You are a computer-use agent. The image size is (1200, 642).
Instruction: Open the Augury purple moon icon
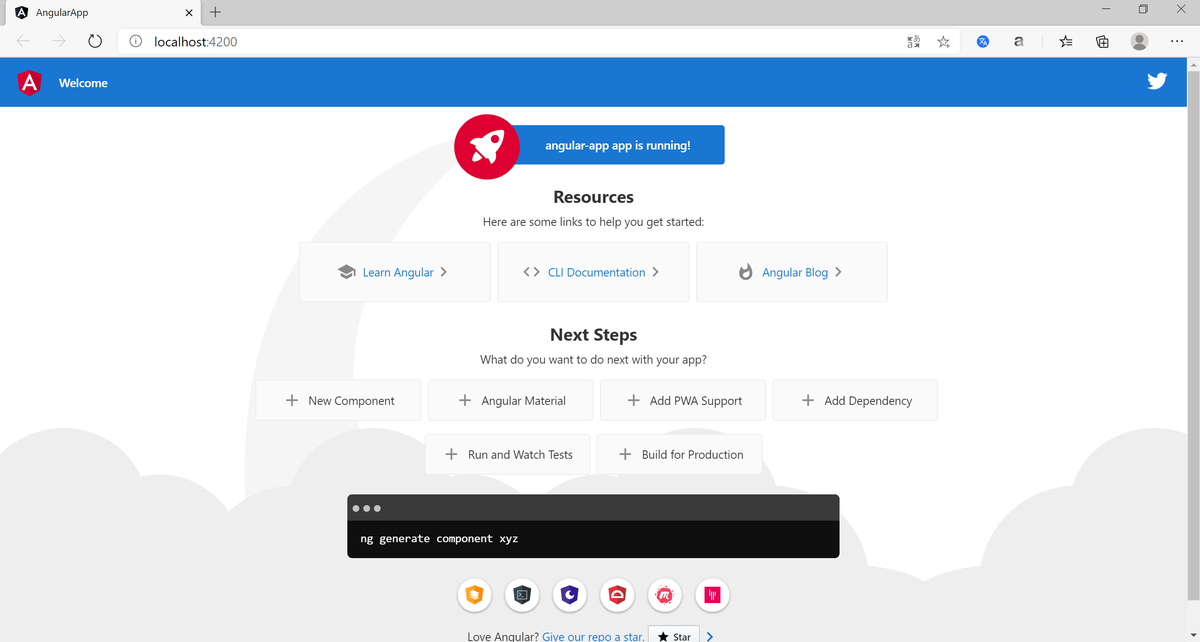pyautogui.click(x=570, y=595)
